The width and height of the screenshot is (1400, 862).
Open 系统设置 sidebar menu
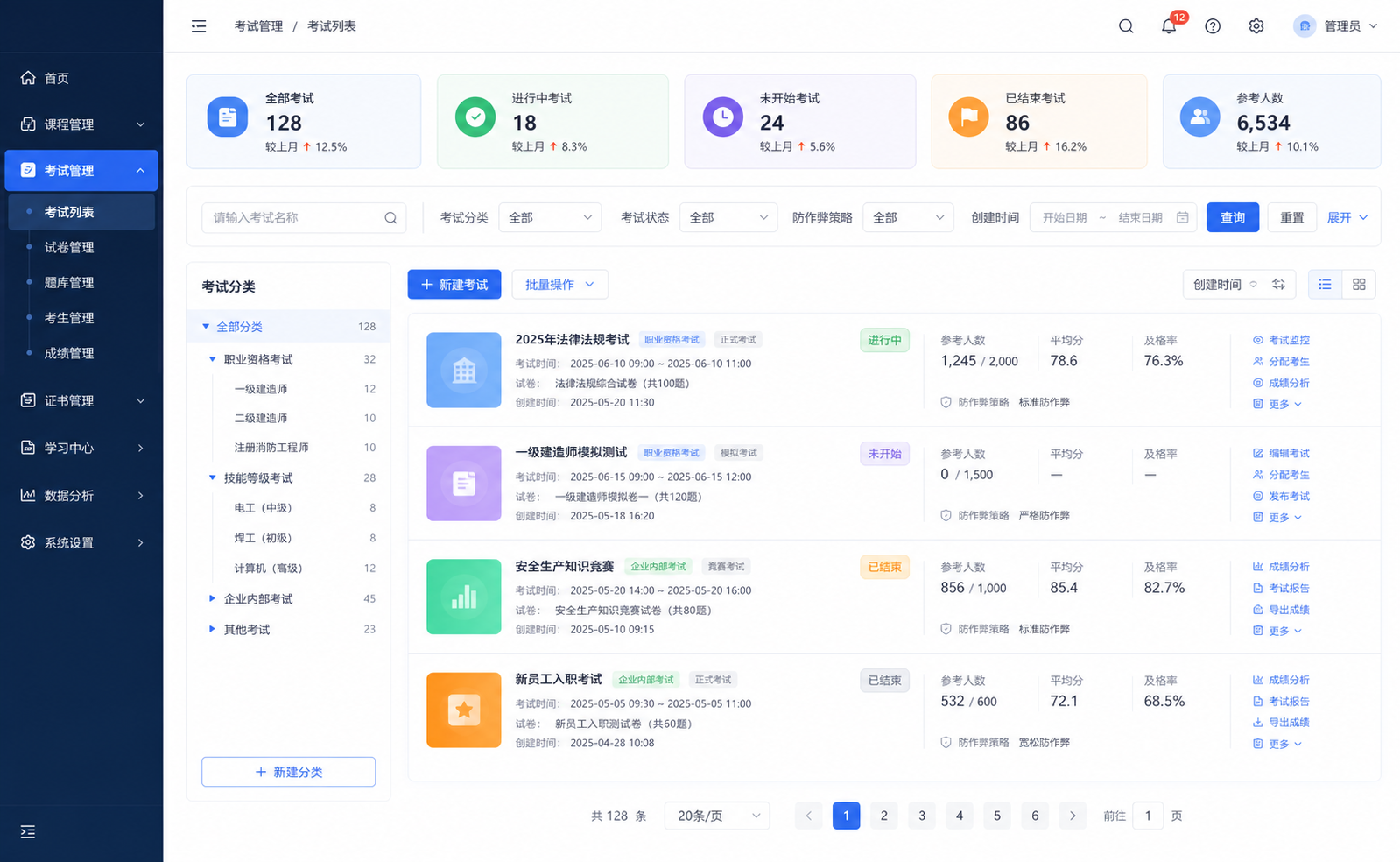[81, 542]
